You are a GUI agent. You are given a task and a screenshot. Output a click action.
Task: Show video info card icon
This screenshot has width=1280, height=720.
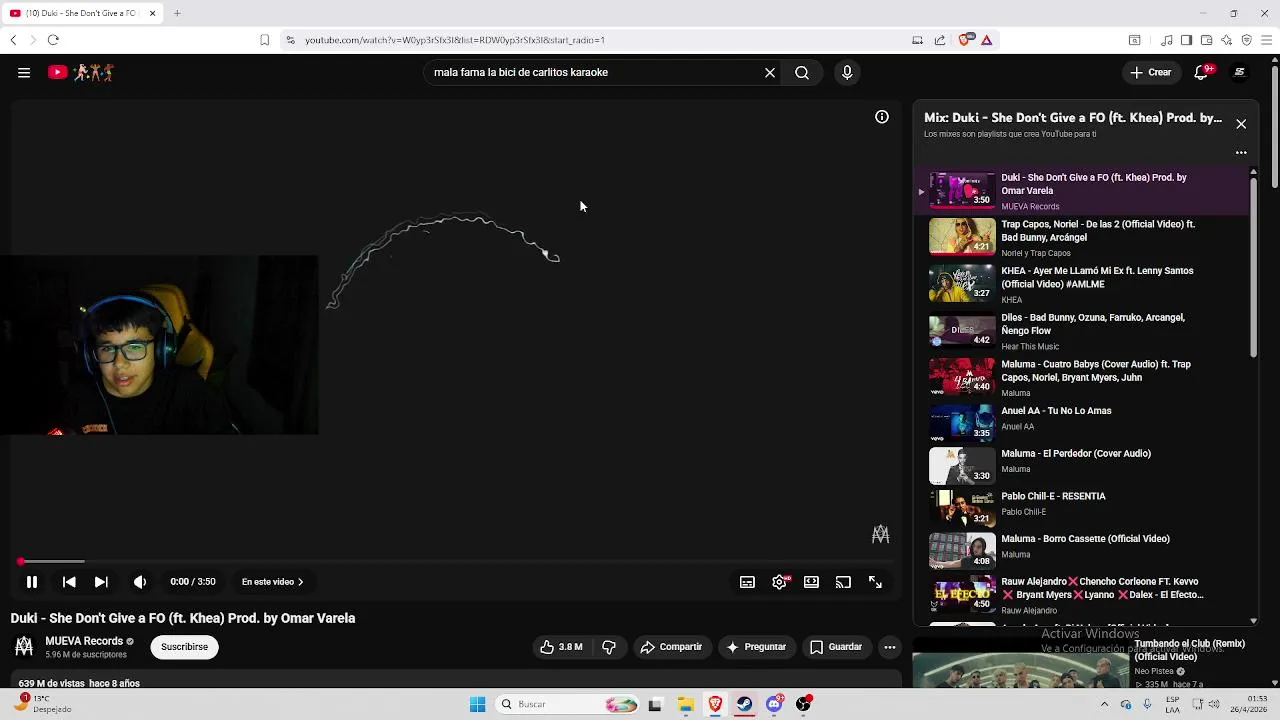(882, 117)
